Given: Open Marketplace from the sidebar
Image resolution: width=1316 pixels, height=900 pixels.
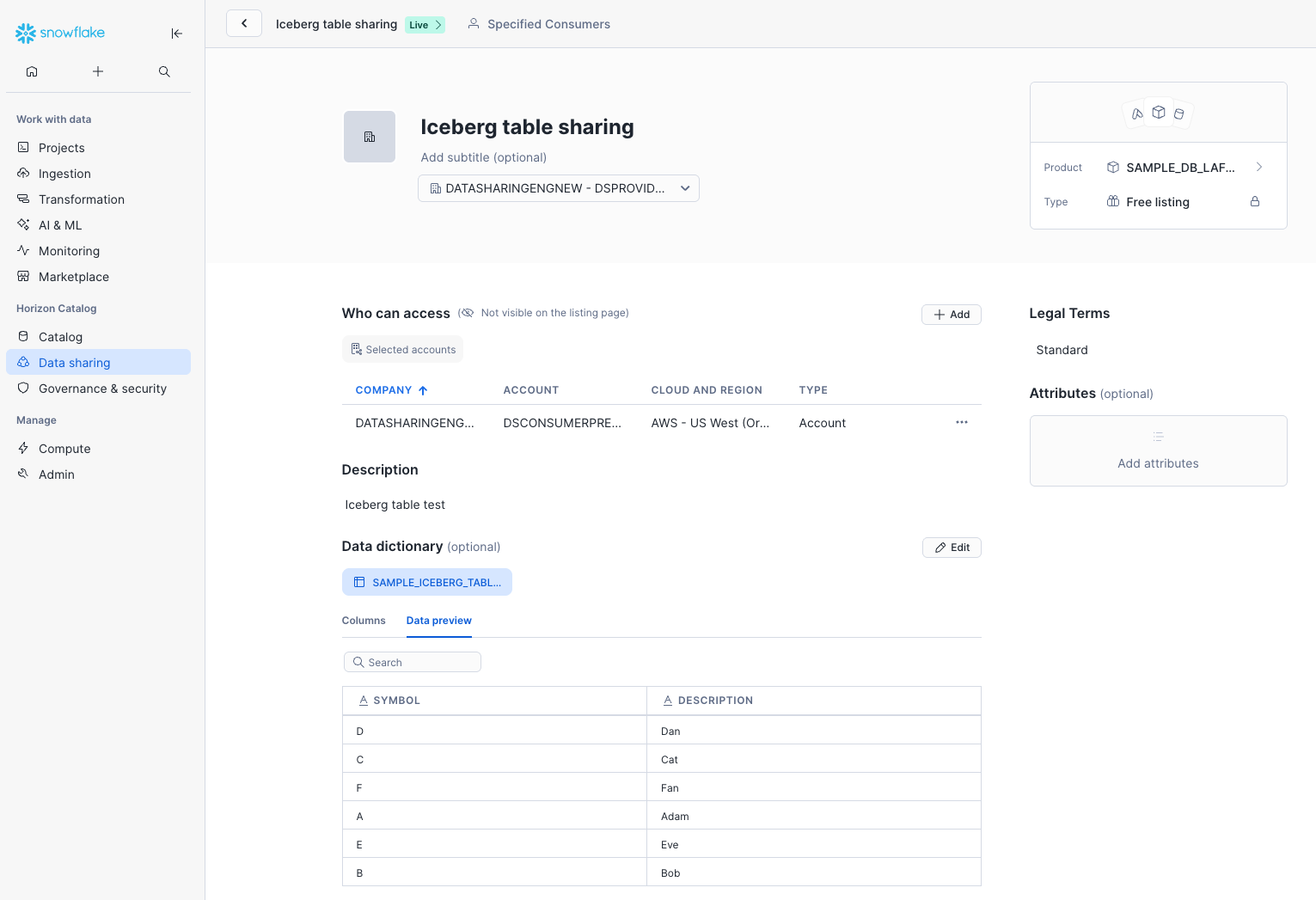Looking at the screenshot, I should click(x=73, y=277).
